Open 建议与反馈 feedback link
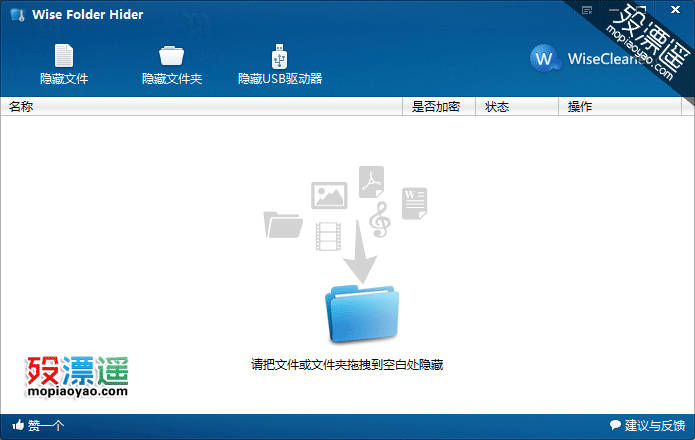 click(x=648, y=425)
